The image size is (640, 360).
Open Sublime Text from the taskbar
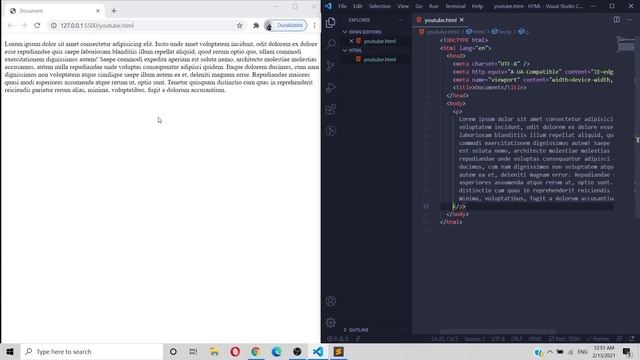339,351
